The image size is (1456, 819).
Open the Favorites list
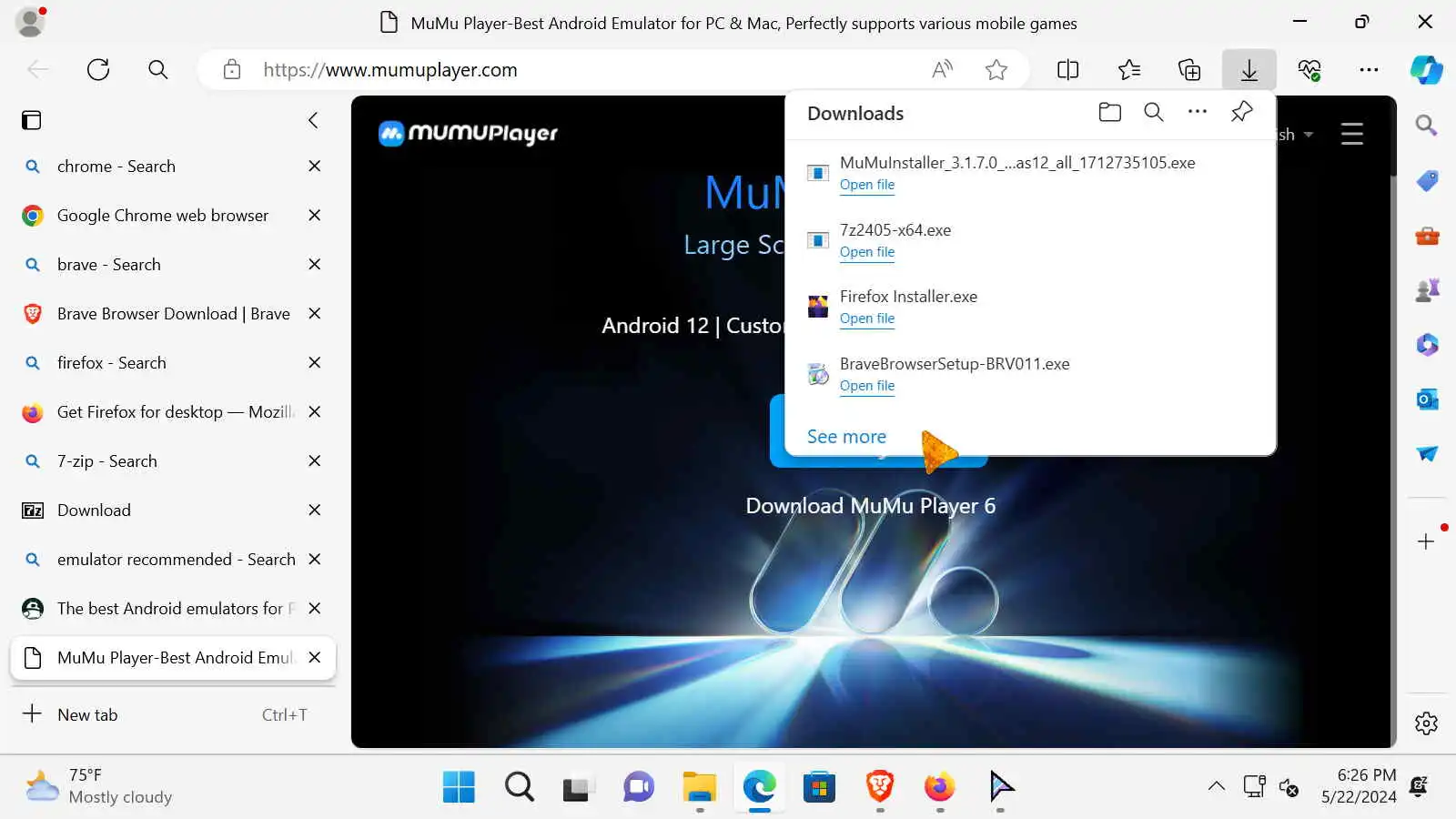click(x=1129, y=69)
